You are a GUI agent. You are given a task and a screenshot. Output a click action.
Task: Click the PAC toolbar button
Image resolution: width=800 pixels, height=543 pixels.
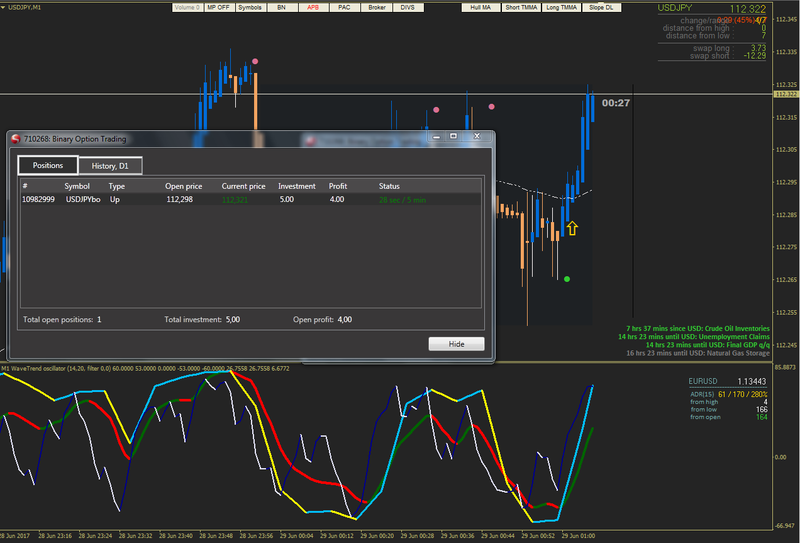pyautogui.click(x=344, y=7)
